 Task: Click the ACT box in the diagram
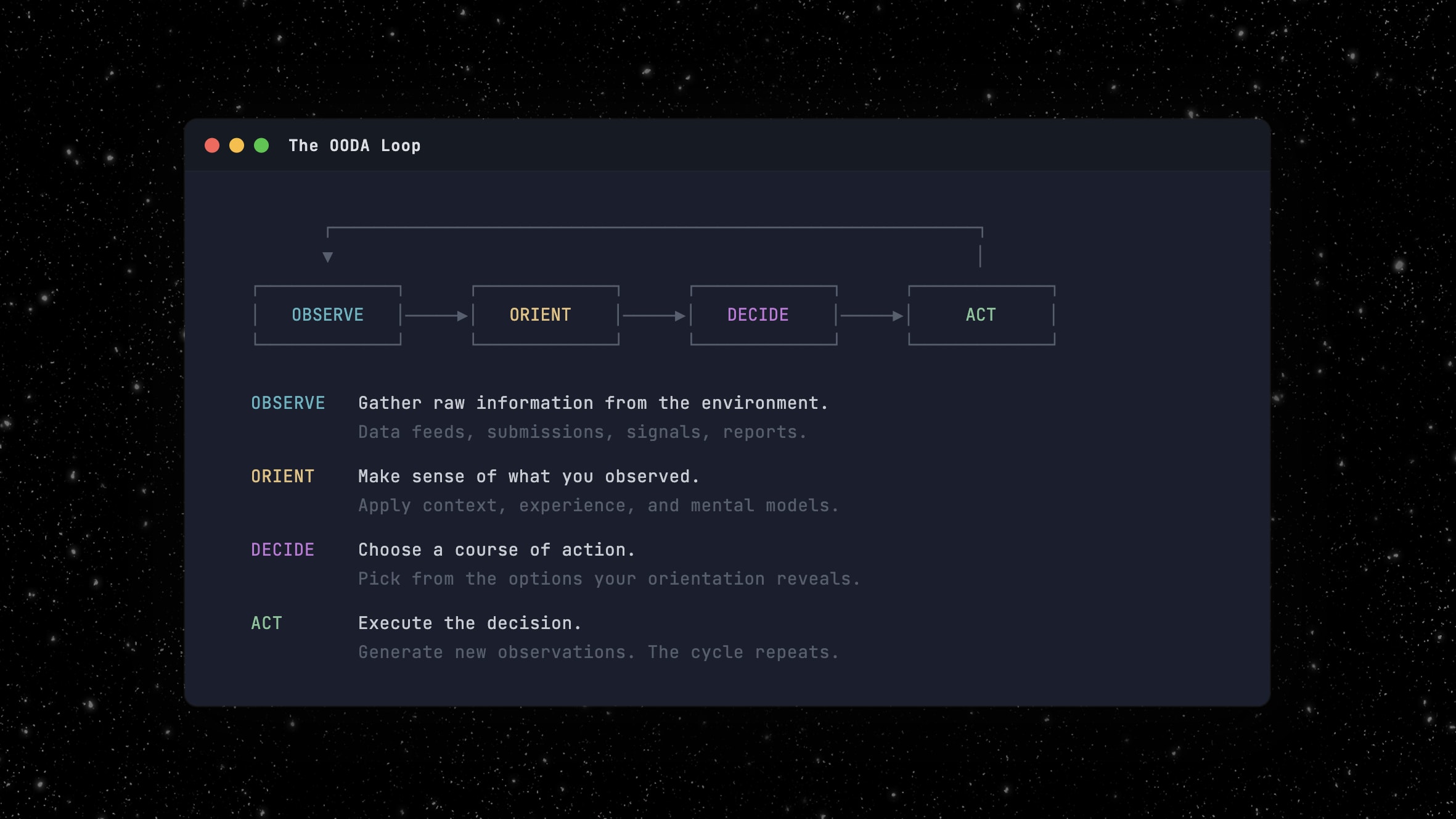(981, 315)
